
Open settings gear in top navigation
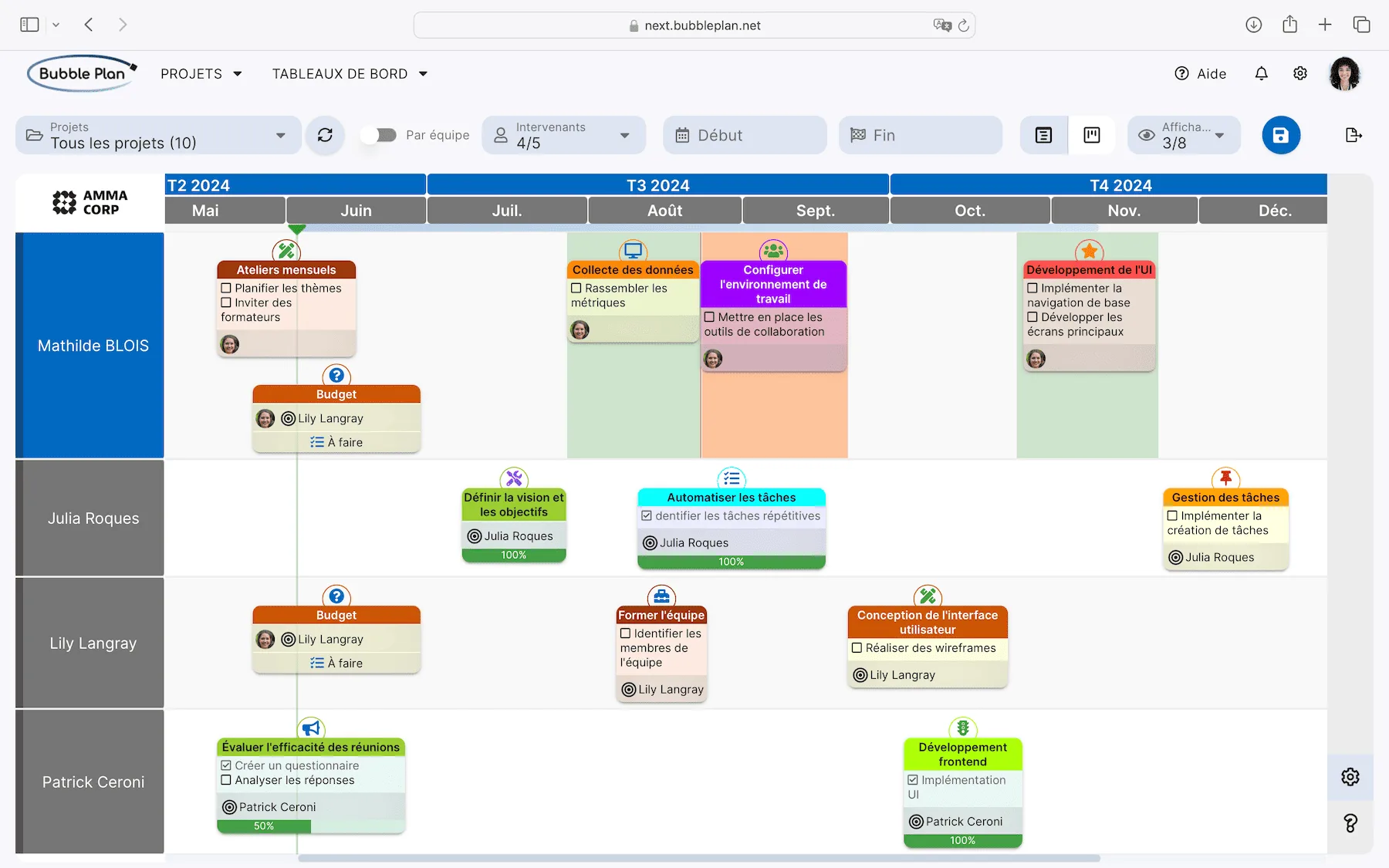(x=1300, y=73)
